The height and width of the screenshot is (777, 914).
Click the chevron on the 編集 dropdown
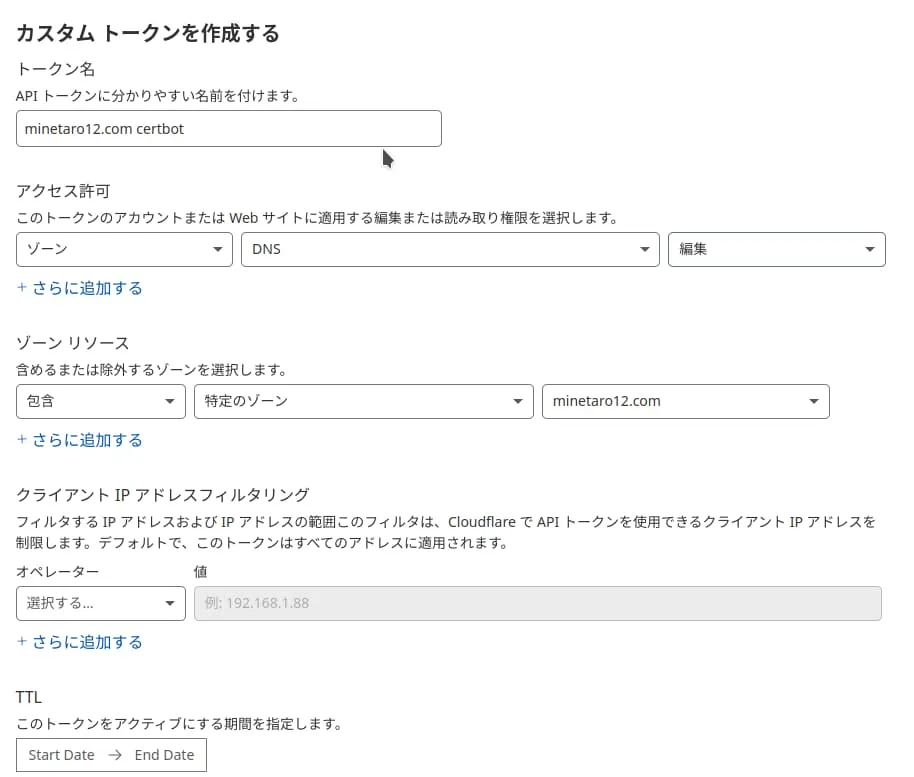(870, 249)
